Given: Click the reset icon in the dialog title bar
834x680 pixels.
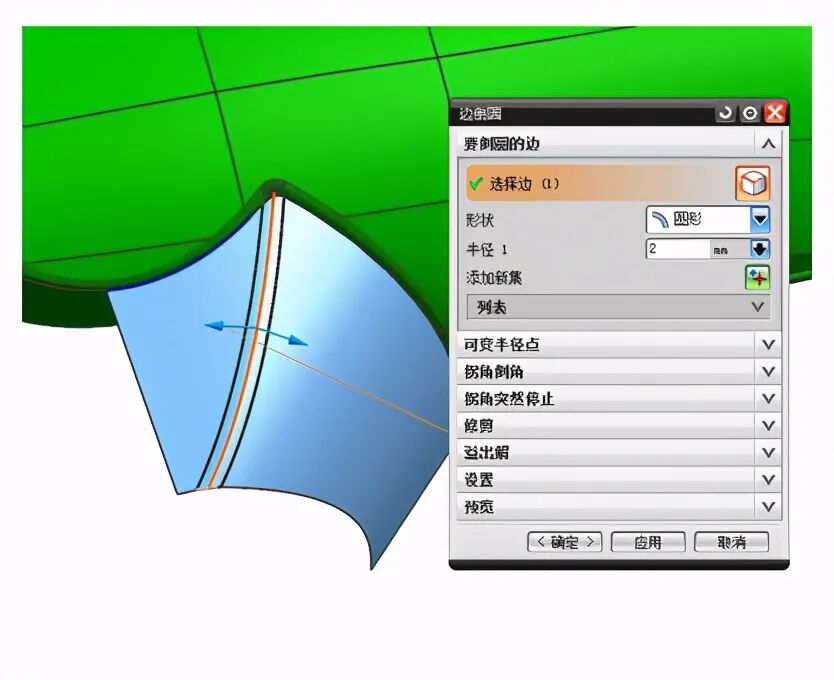Looking at the screenshot, I should [725, 112].
